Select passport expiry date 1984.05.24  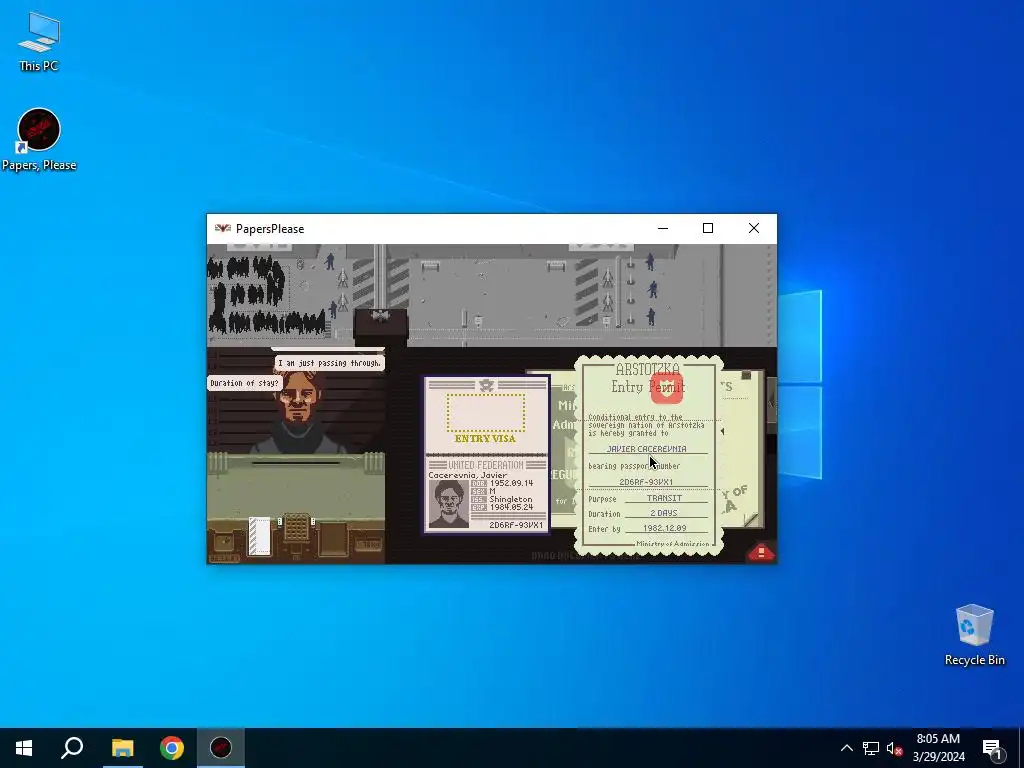tap(511, 507)
